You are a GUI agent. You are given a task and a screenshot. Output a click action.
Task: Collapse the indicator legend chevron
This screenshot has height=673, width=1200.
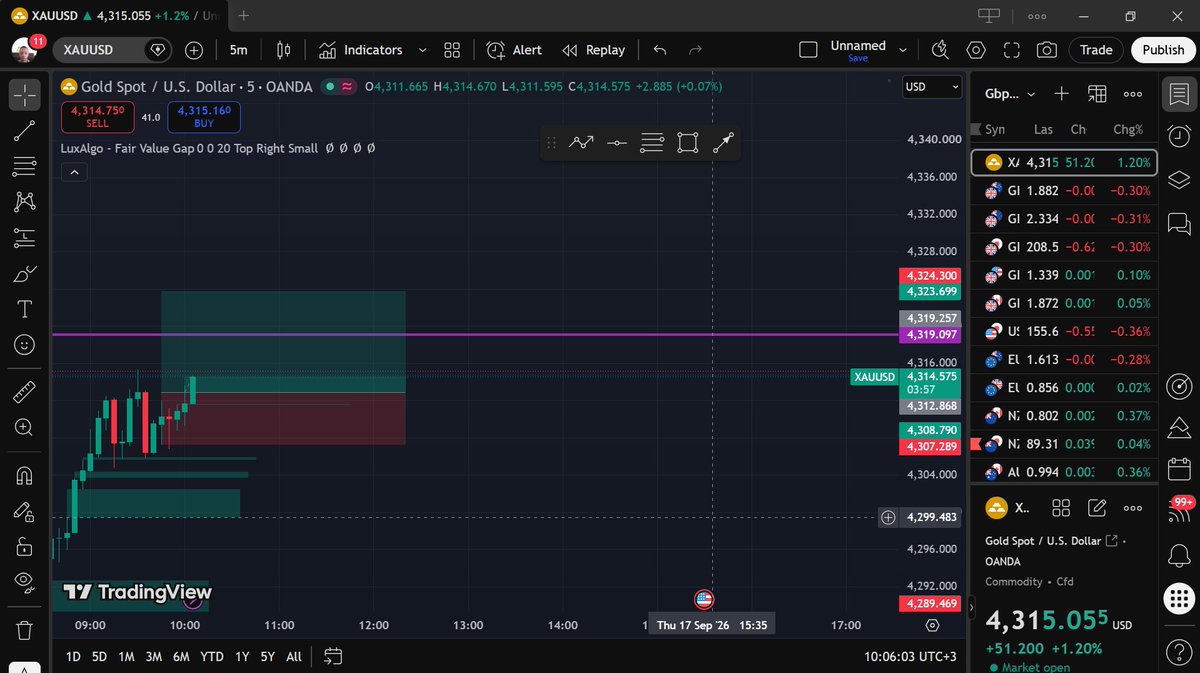coord(74,172)
